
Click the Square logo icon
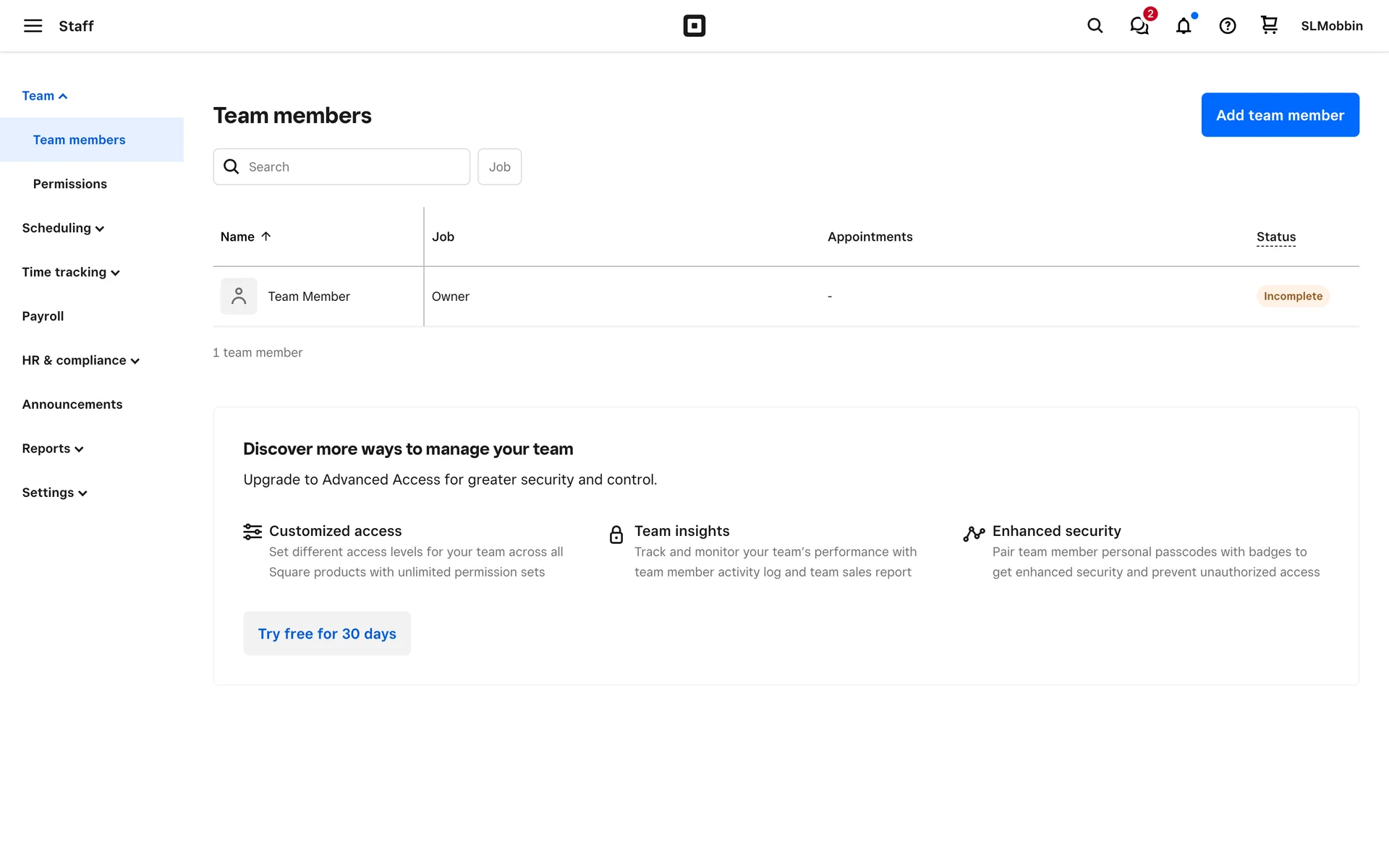[x=694, y=26]
